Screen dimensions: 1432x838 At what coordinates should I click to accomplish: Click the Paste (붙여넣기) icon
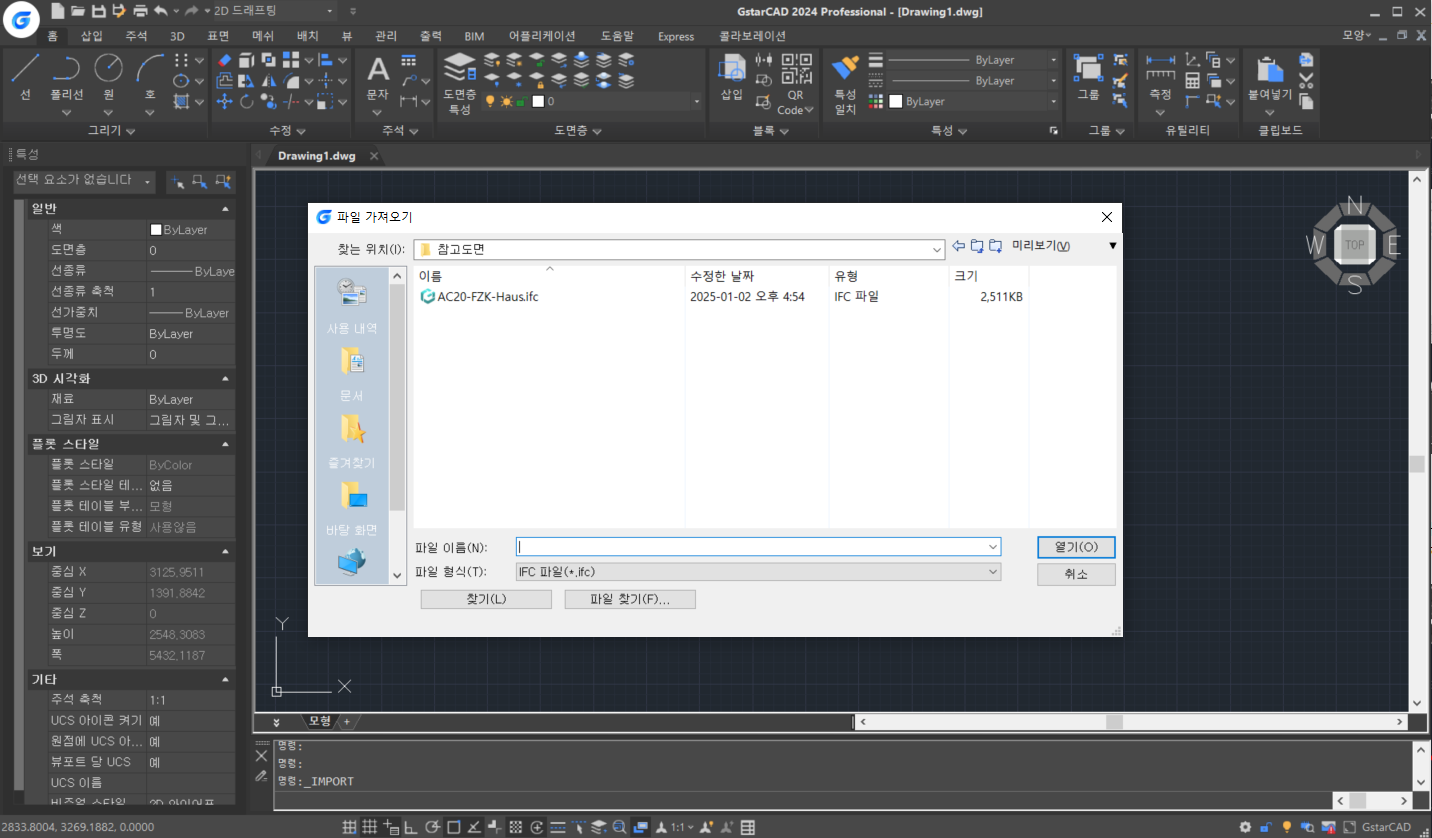pos(1270,78)
